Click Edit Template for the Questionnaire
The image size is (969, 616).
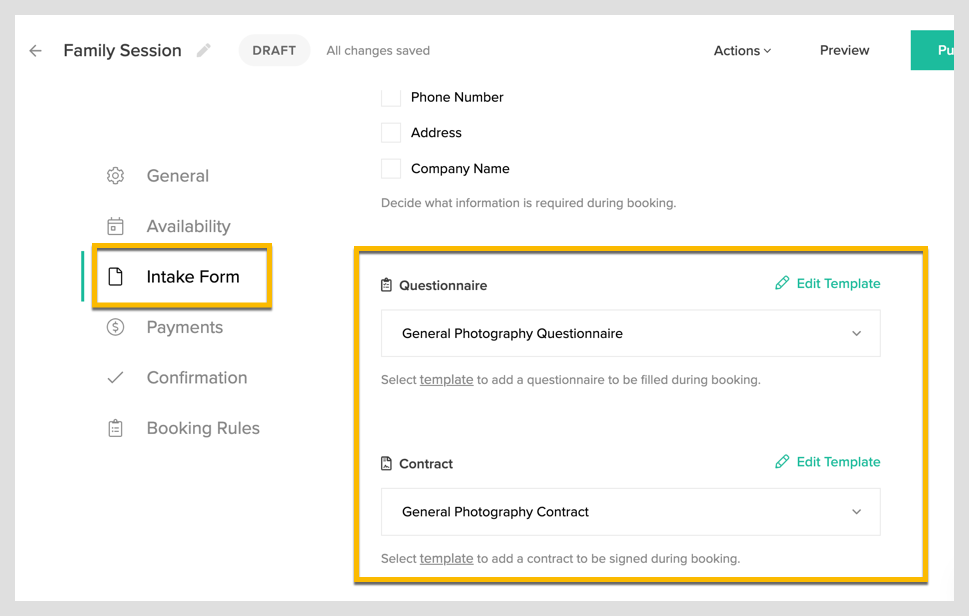pos(827,283)
